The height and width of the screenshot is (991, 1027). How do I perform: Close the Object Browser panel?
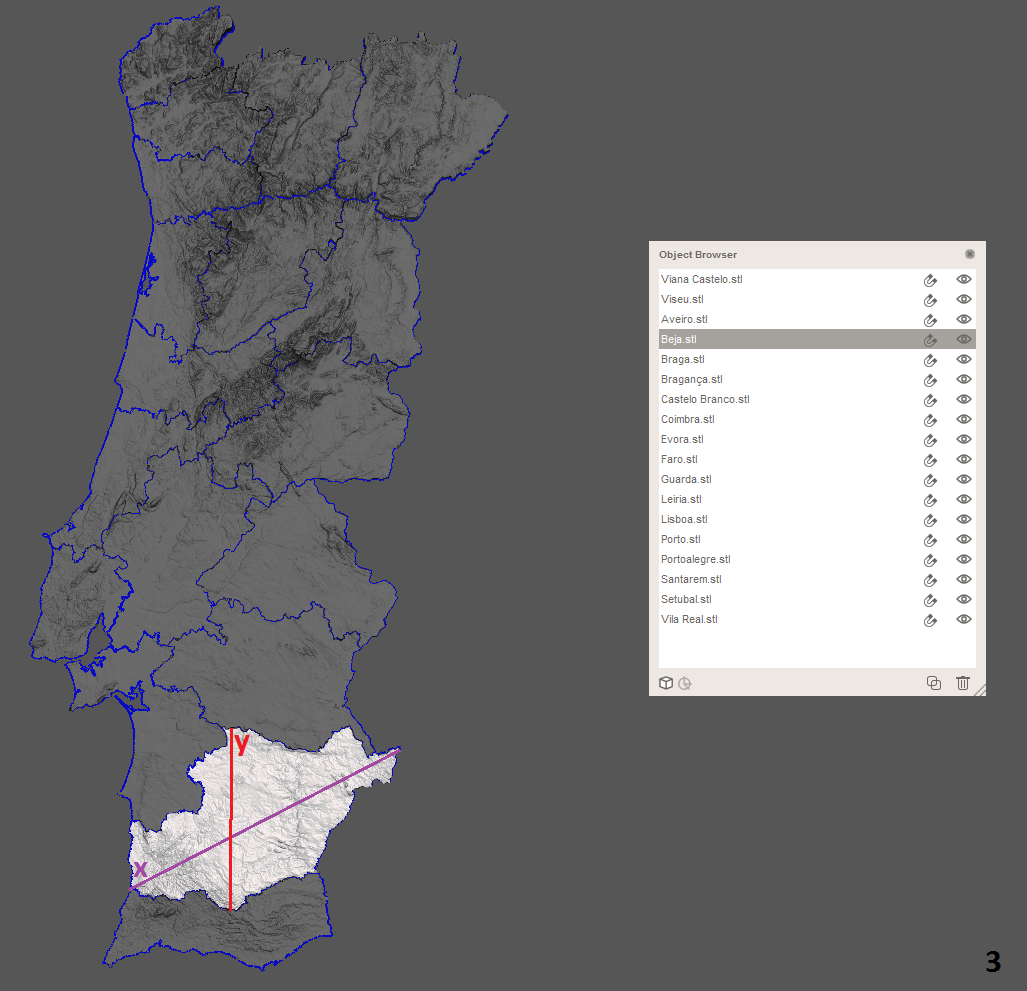[x=970, y=254]
